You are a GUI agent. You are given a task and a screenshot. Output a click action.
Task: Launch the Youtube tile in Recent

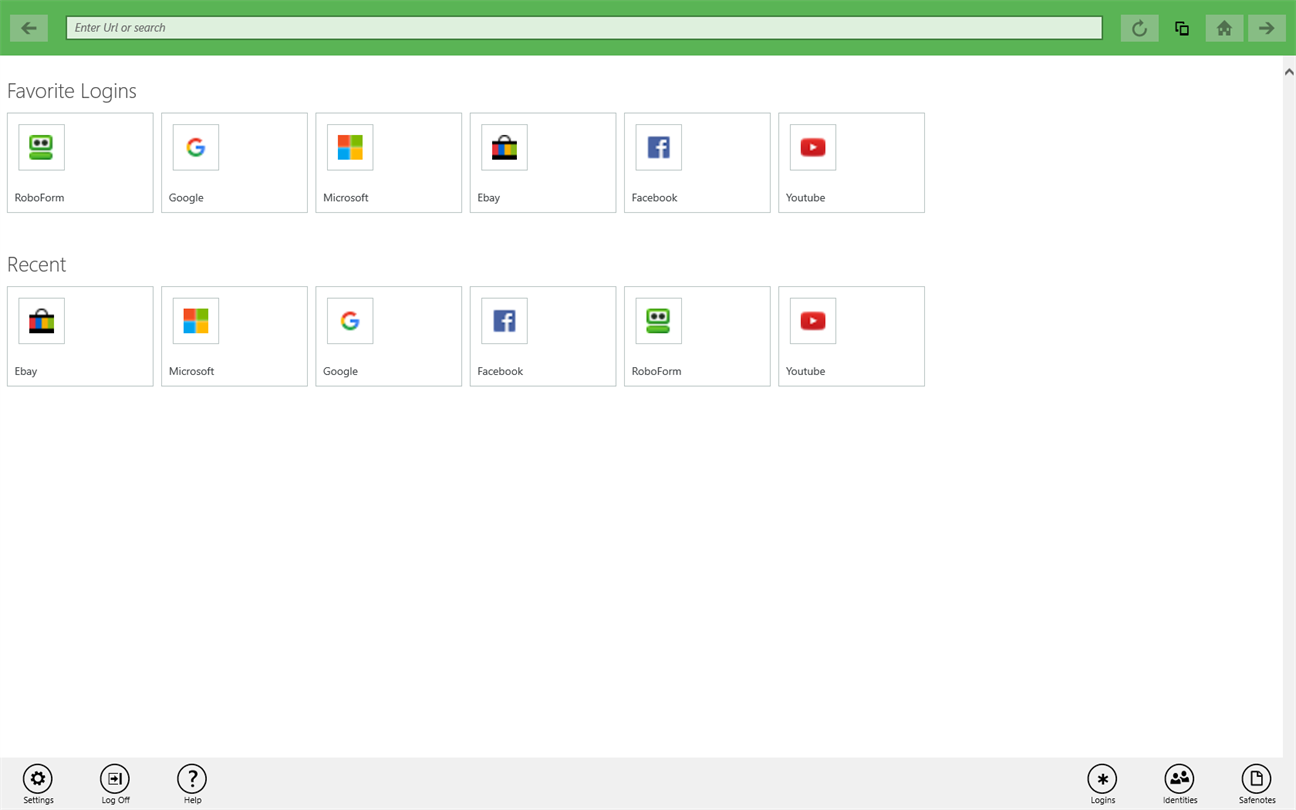[851, 336]
